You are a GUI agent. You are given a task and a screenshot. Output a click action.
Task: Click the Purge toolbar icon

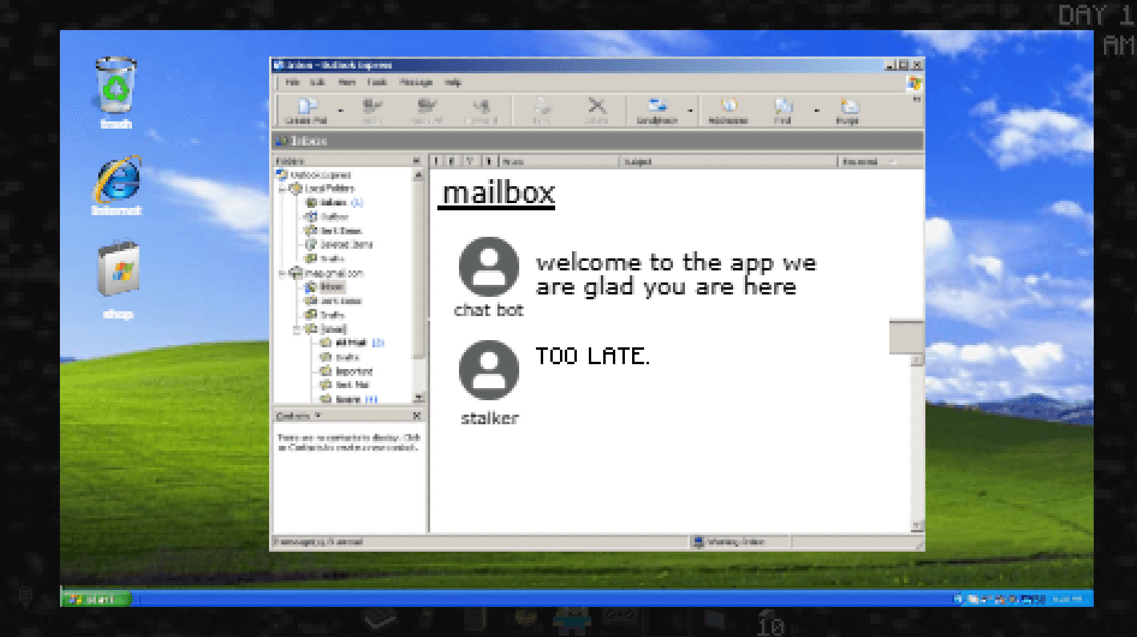coord(848,110)
